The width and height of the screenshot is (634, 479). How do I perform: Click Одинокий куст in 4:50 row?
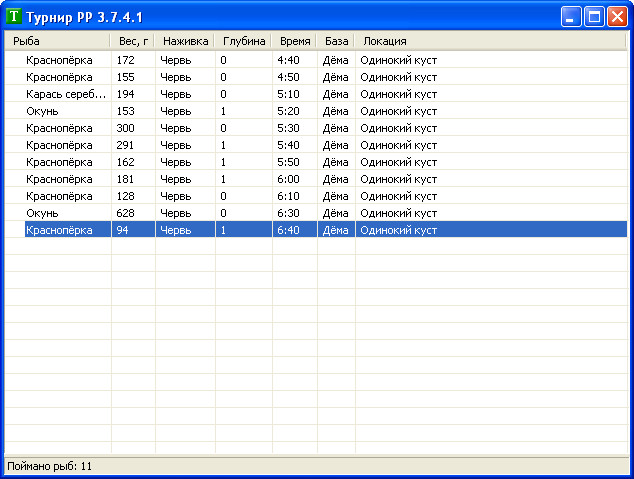399,77
